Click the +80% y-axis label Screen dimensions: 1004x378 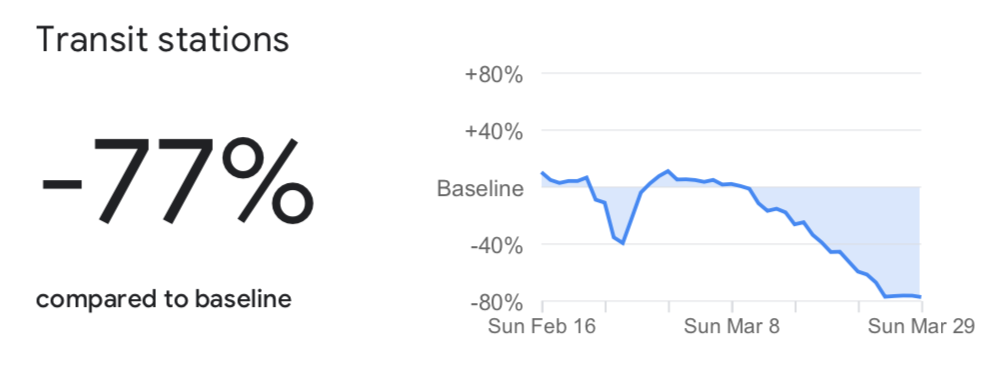click(x=494, y=74)
